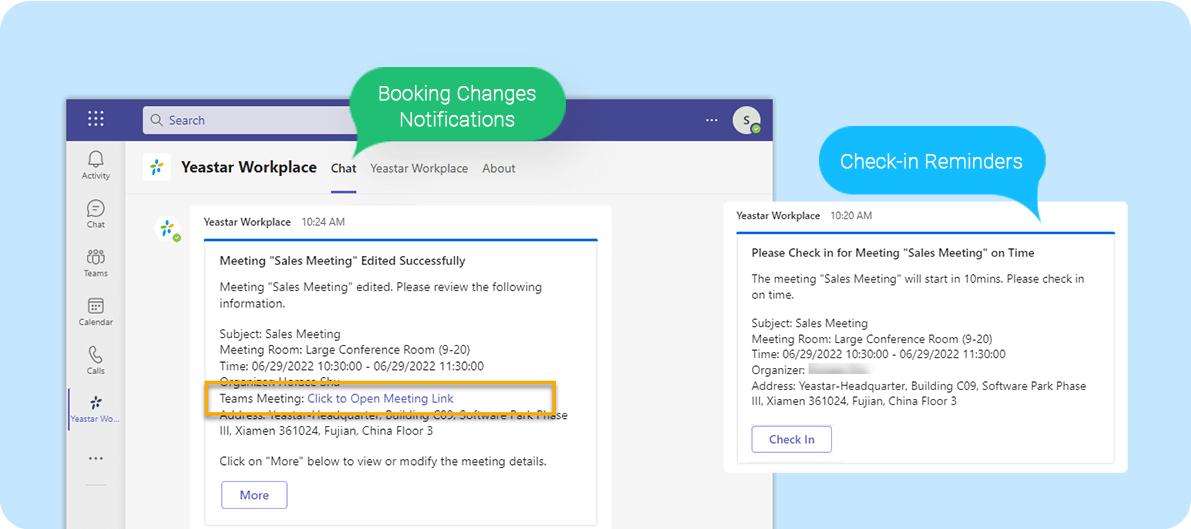
Task: Click 'Please Check in for Meeting' heading
Action: [893, 252]
